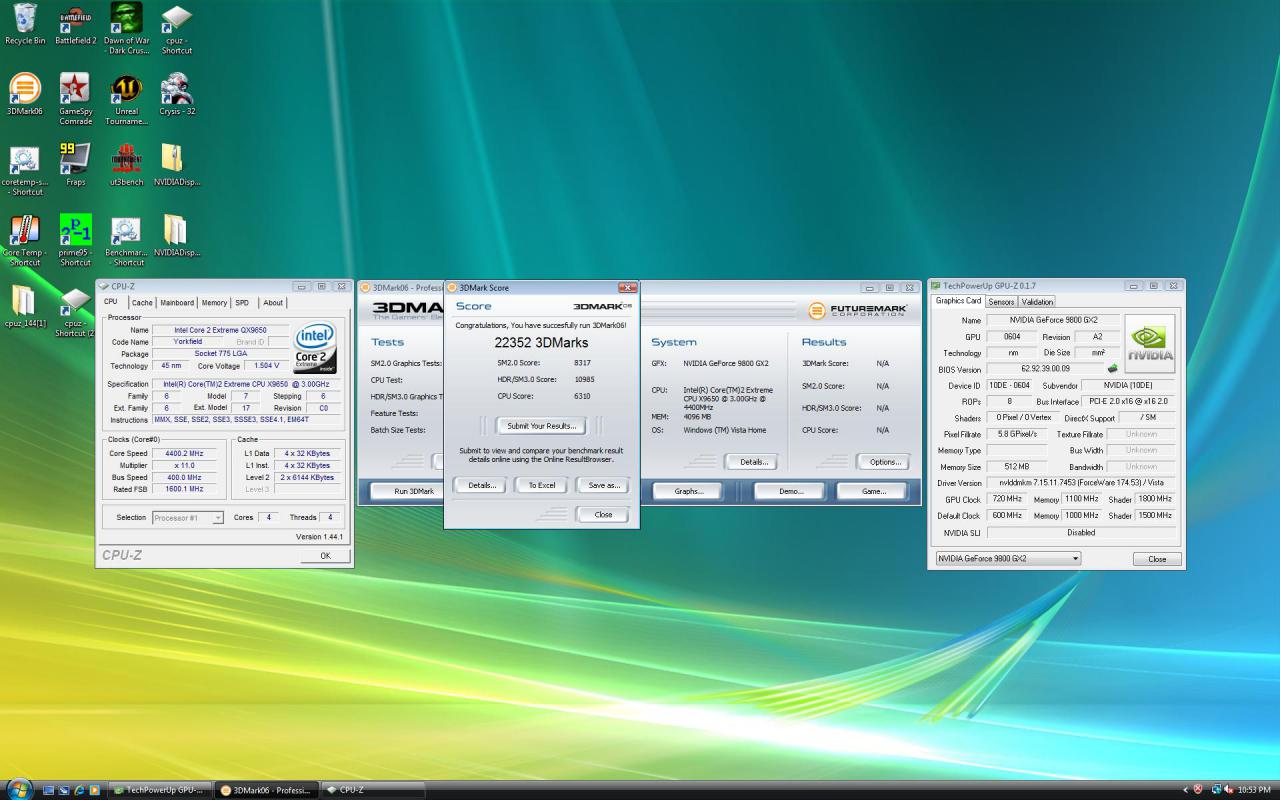Open the Benchmar... Shortcut desktop icon

click(x=126, y=240)
